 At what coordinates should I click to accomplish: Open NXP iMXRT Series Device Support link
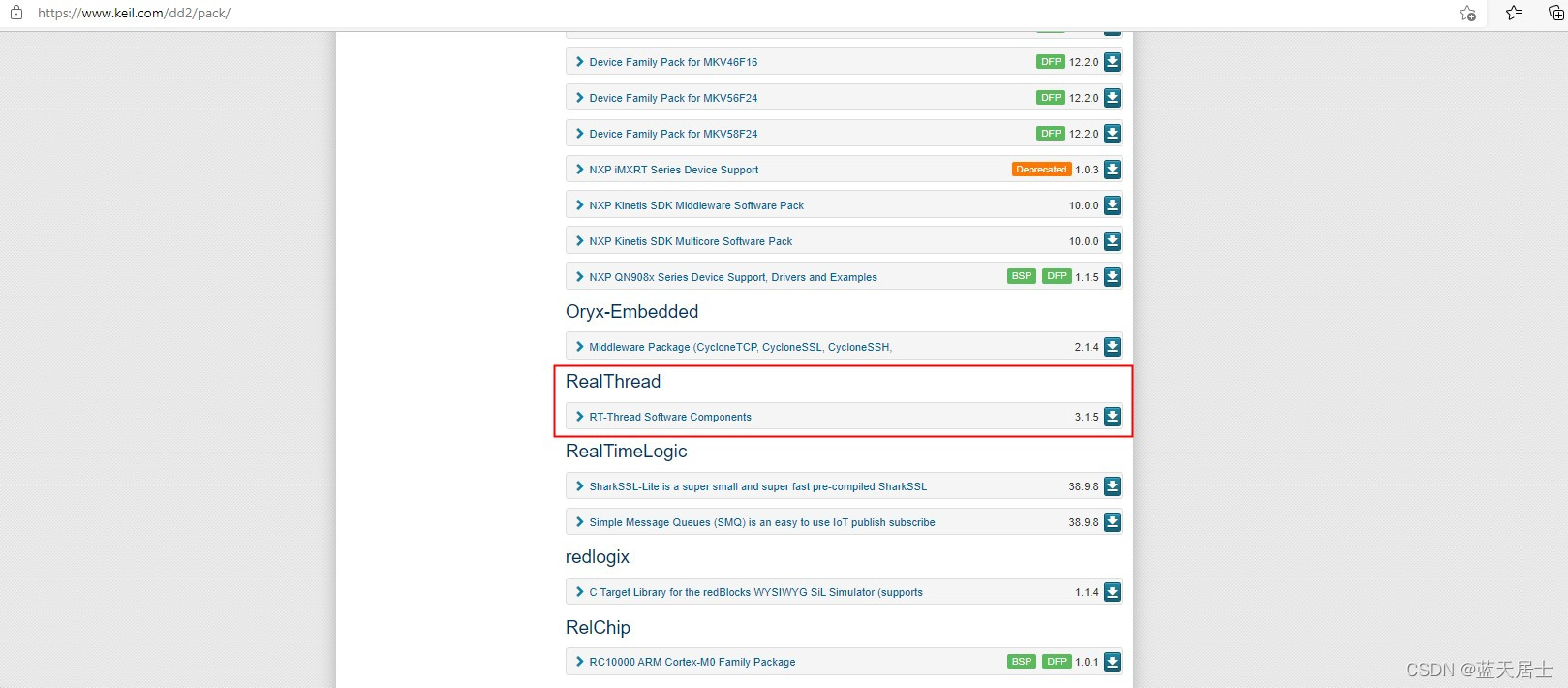(x=674, y=170)
